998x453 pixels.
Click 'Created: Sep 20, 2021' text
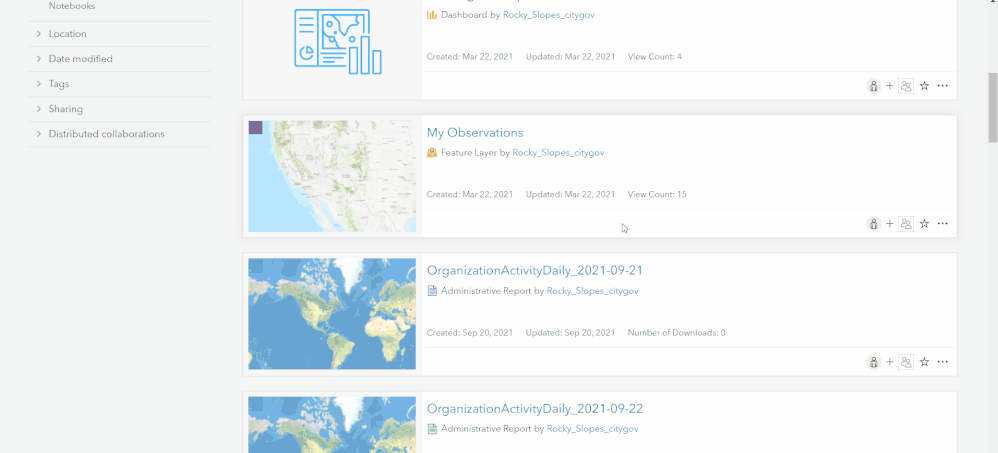point(470,332)
